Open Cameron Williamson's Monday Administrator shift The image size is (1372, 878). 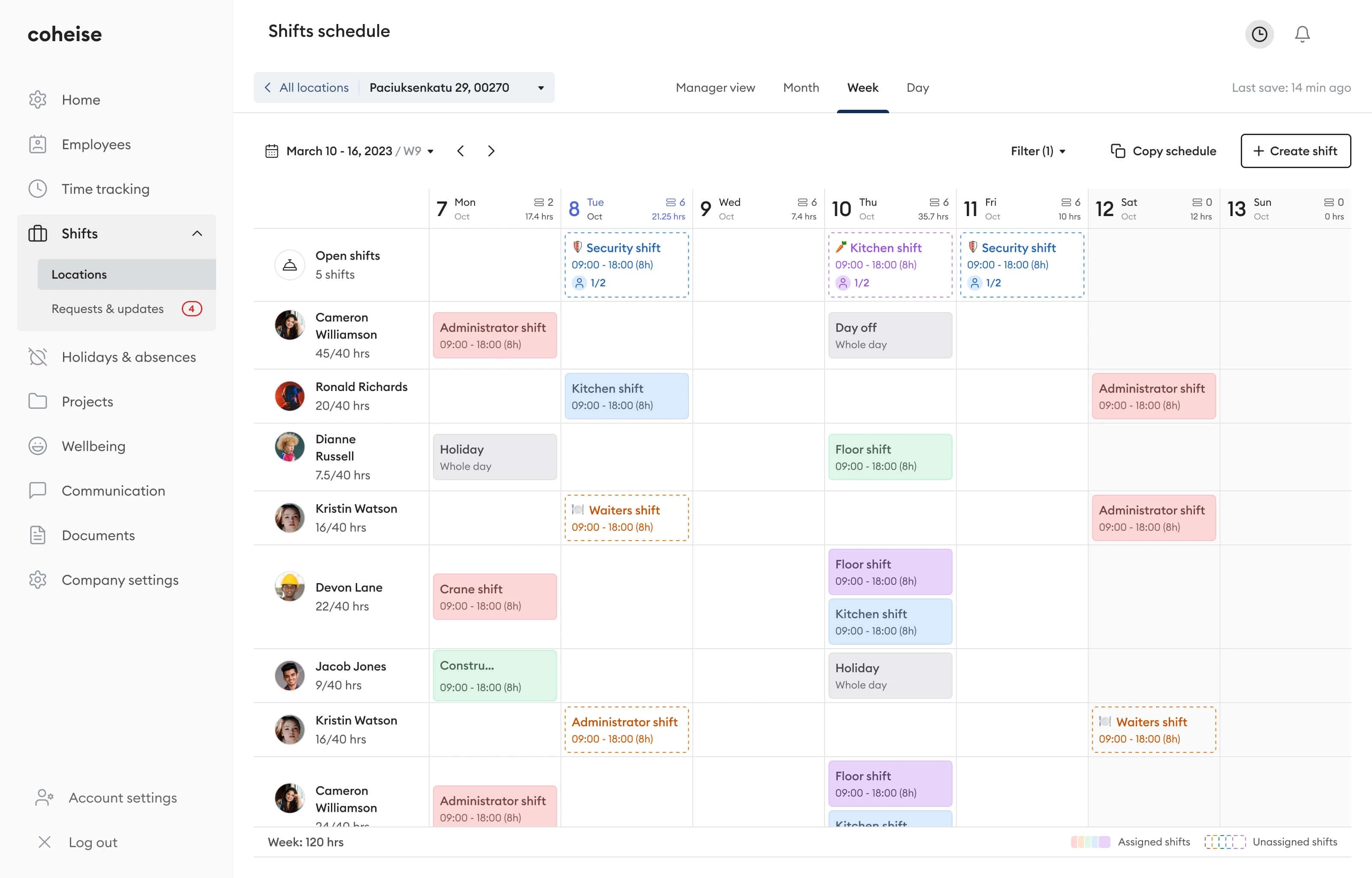point(495,335)
